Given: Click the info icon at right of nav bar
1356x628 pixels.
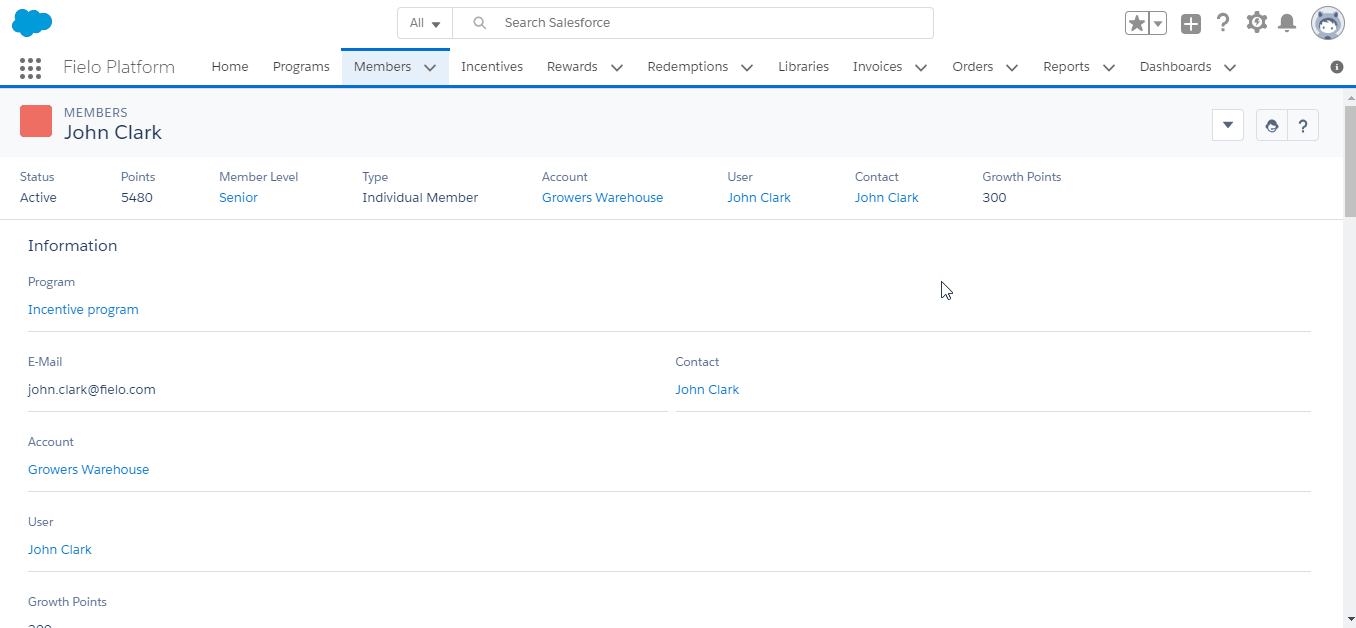Looking at the screenshot, I should tap(1337, 67).
